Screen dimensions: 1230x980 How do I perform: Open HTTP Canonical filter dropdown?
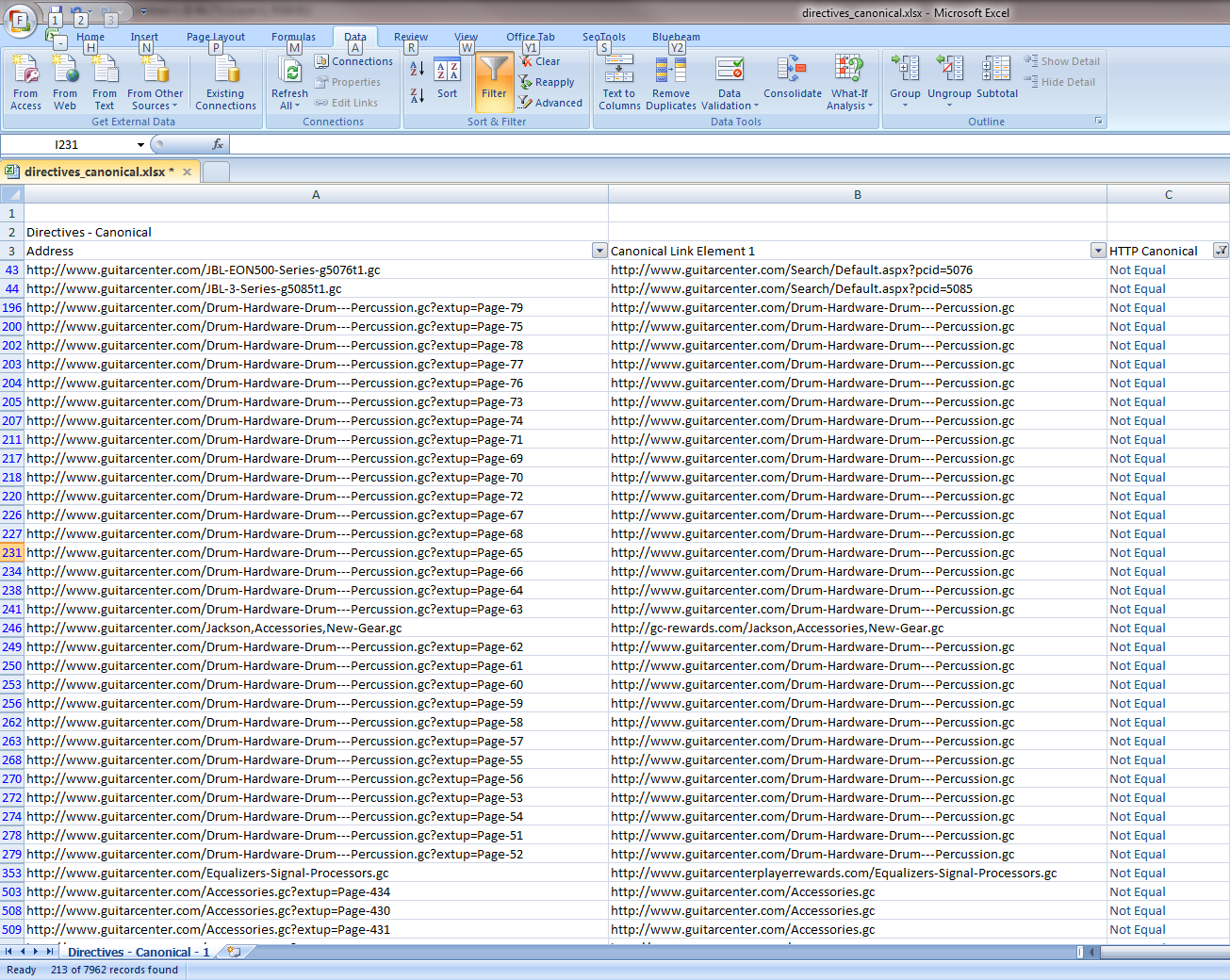click(x=1221, y=251)
